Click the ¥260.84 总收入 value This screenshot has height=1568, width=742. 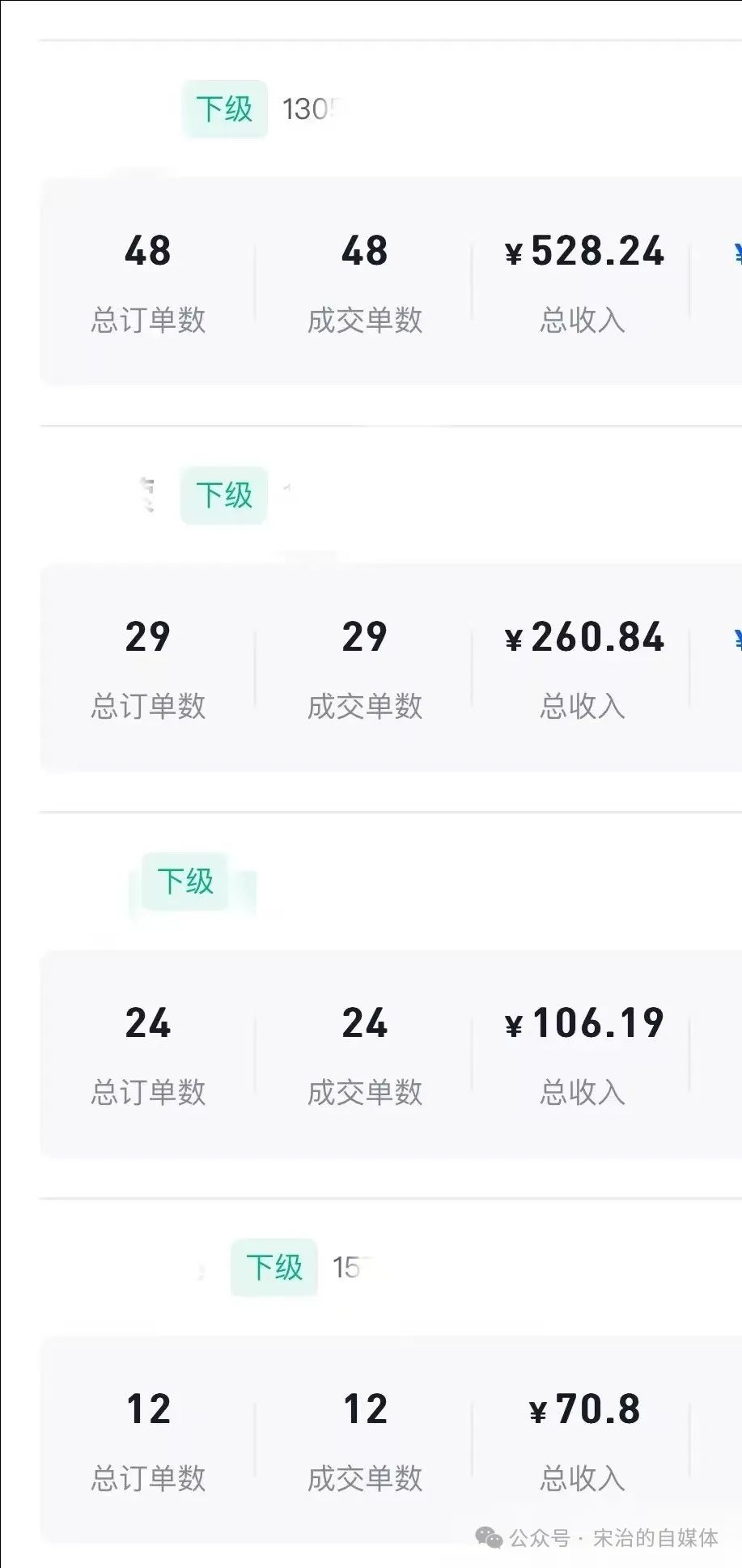[584, 637]
